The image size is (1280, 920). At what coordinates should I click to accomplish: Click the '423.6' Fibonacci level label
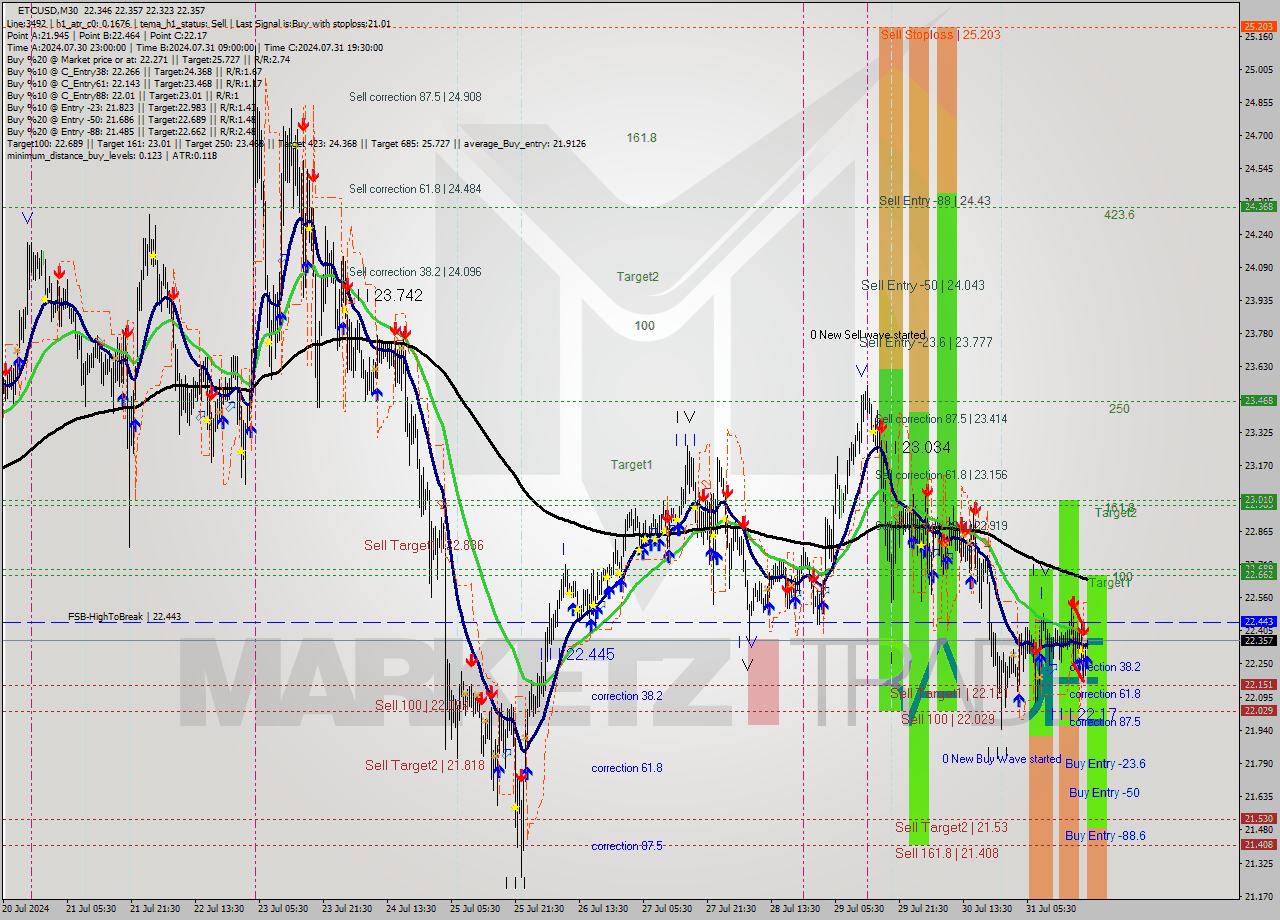1119,214
